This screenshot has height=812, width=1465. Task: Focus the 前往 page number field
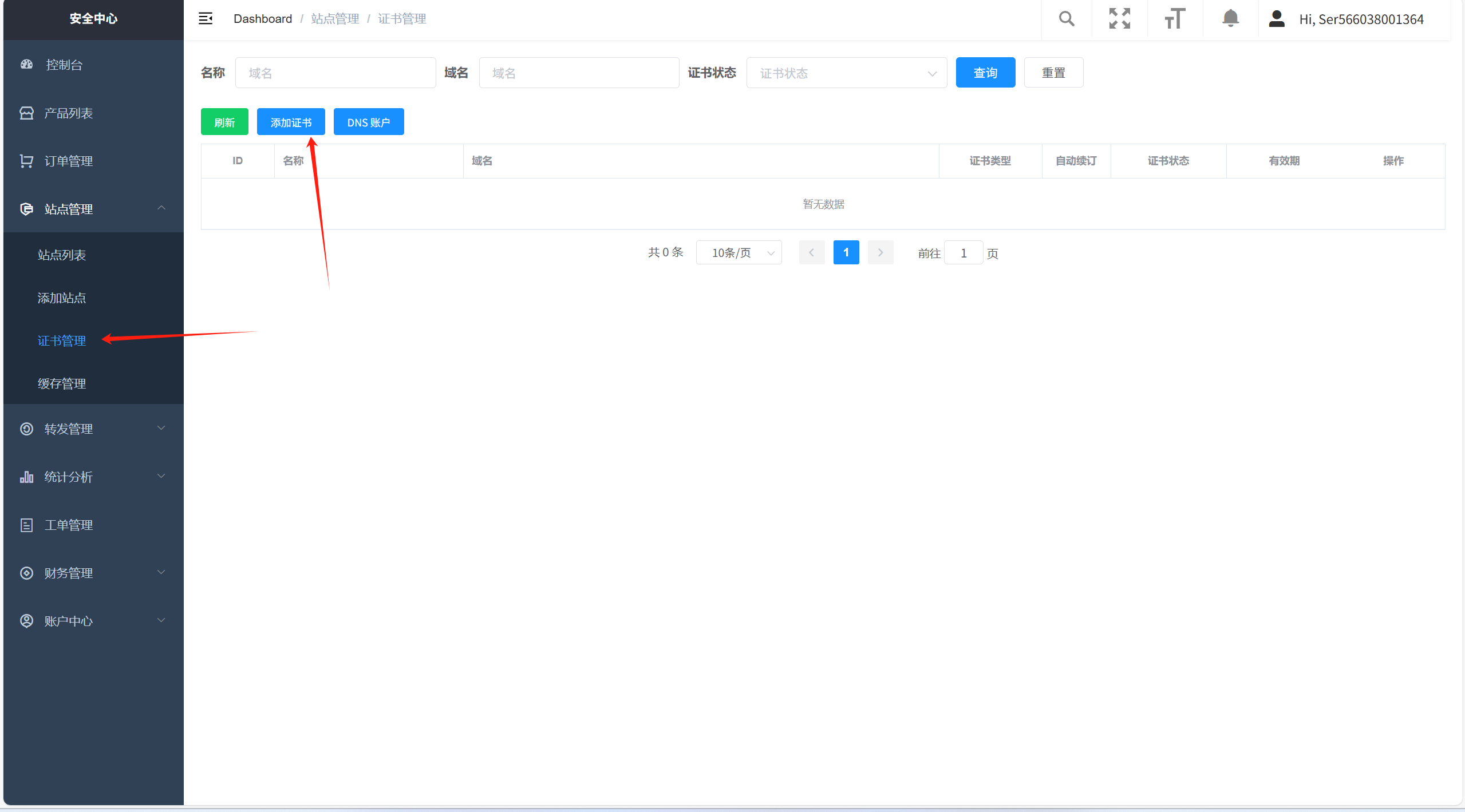963,252
